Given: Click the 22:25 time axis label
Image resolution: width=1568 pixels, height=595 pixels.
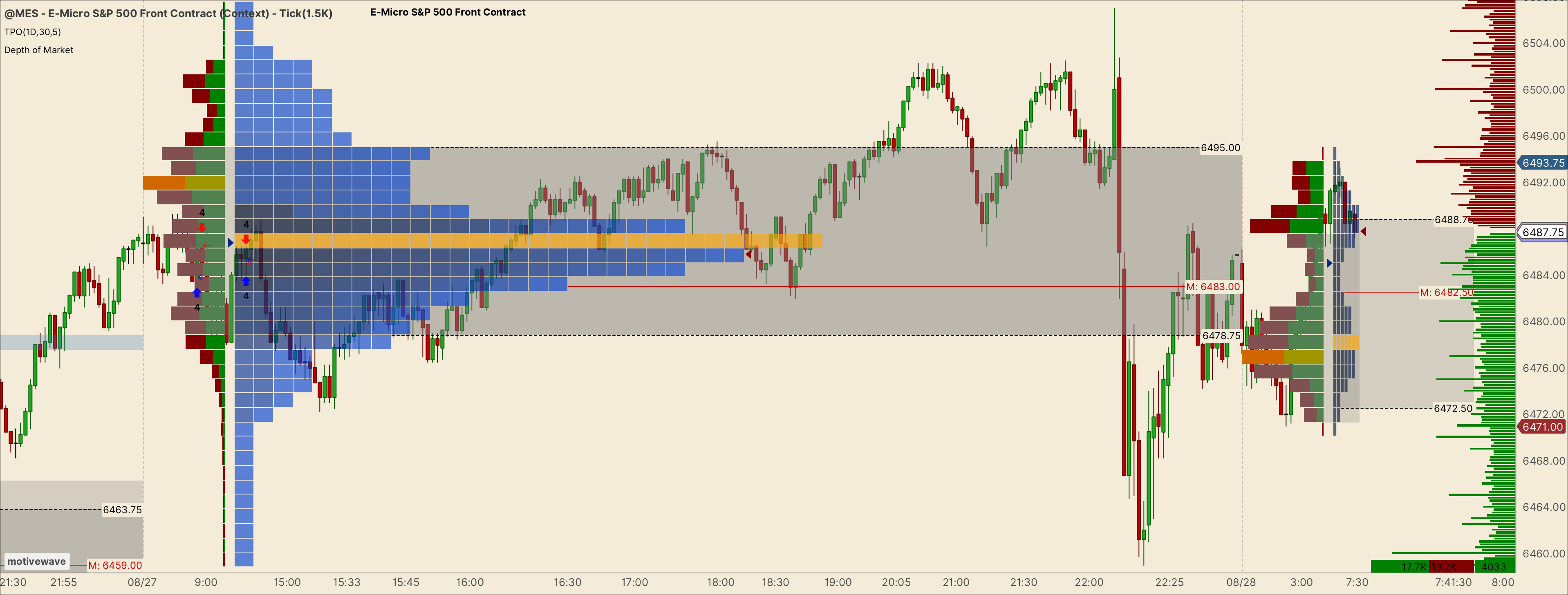Looking at the screenshot, I should click(x=1169, y=582).
